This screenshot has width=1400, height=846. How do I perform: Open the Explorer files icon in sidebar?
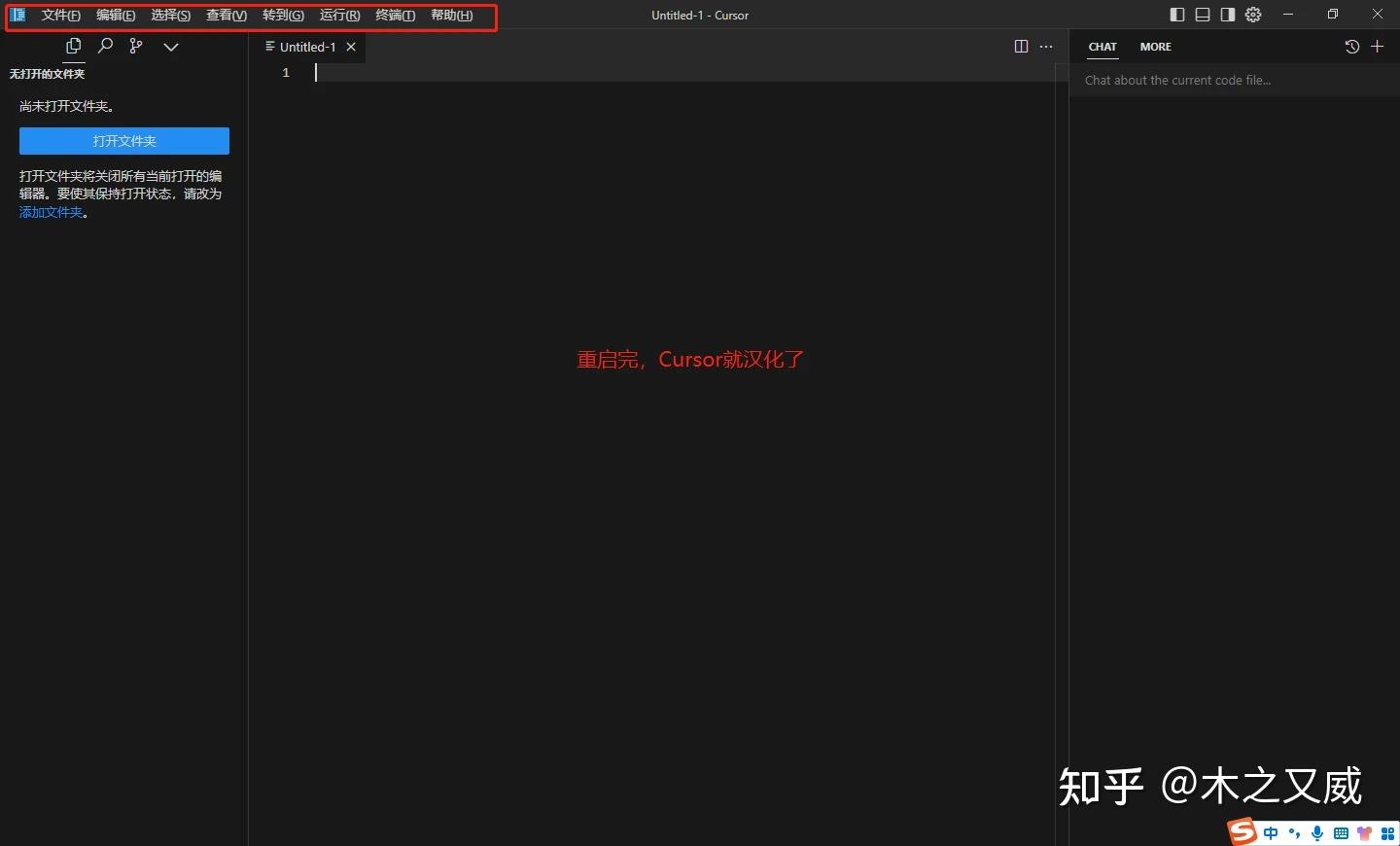click(x=73, y=46)
